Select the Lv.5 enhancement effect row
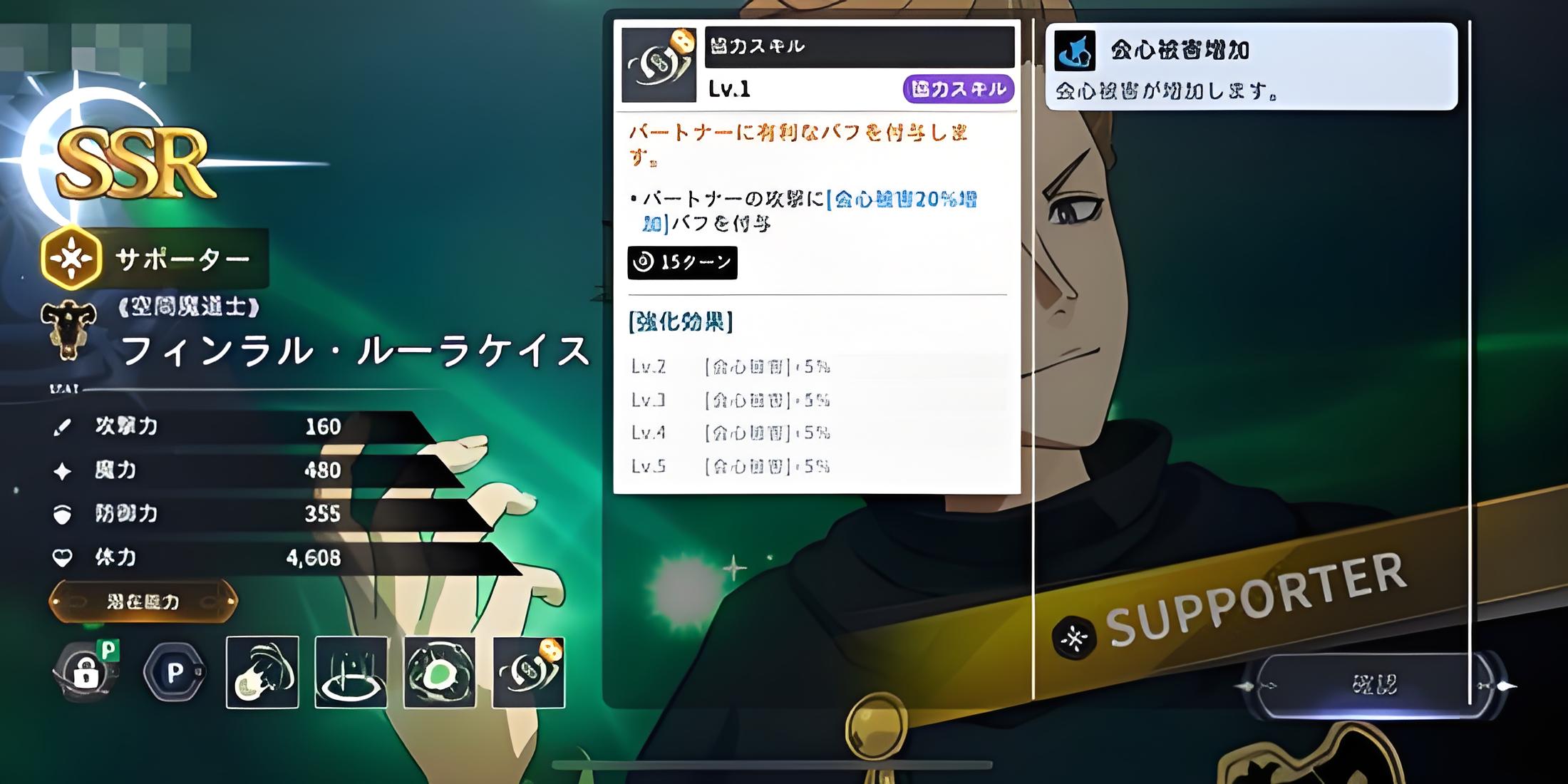Viewport: 1568px width, 784px height. point(817,467)
